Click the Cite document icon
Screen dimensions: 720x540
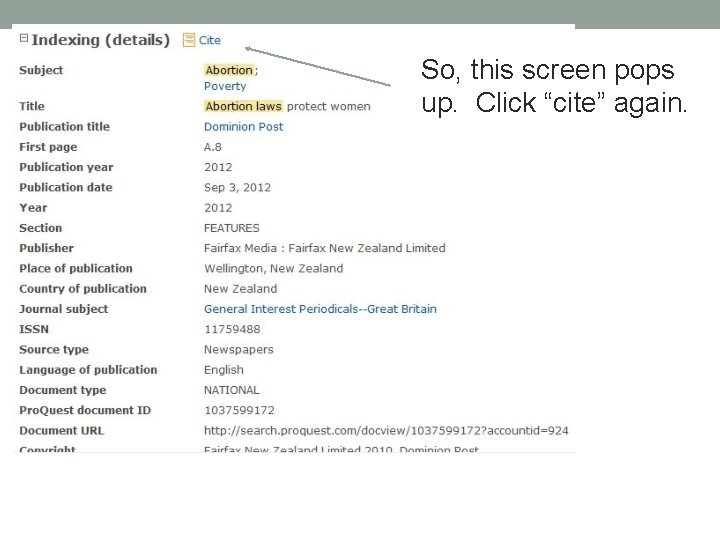click(188, 40)
